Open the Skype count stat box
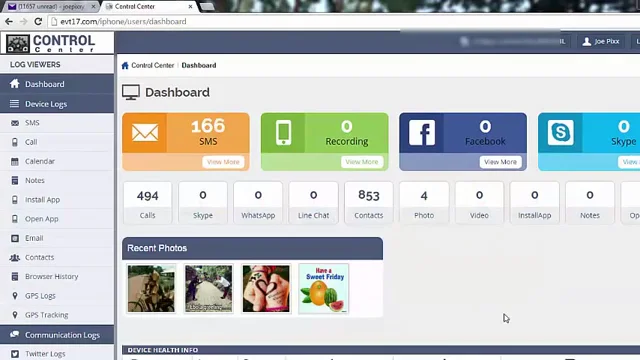 [203, 203]
